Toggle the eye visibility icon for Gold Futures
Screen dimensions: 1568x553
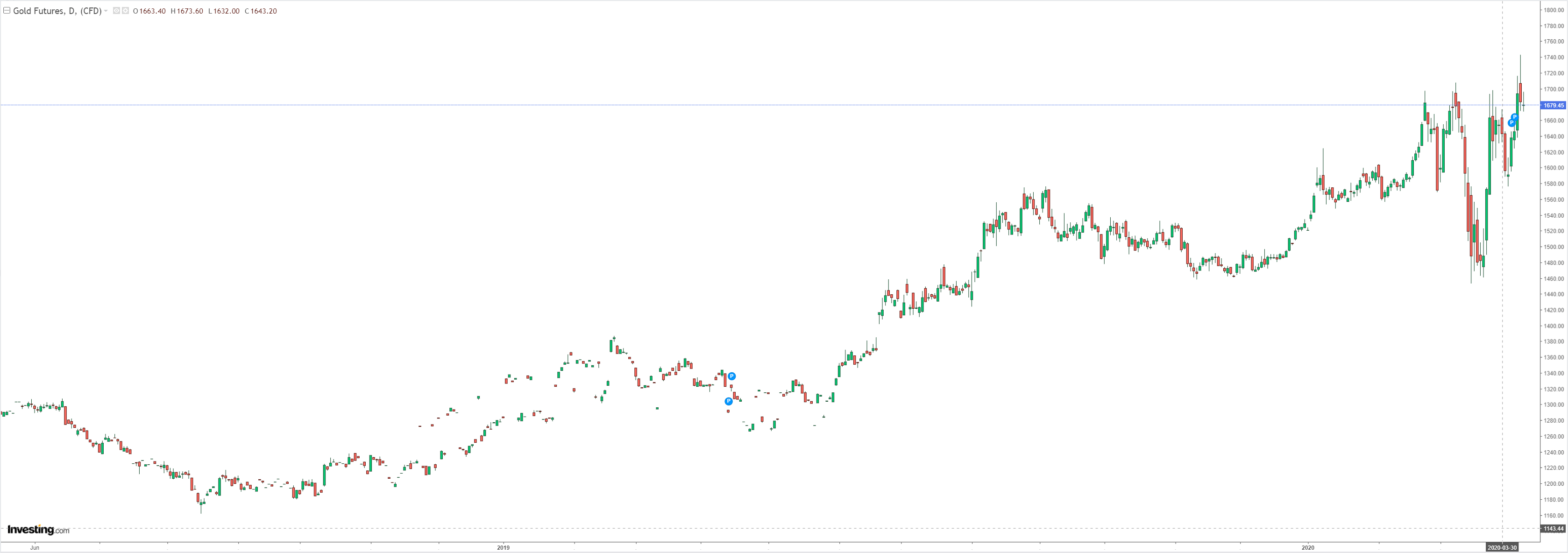pyautogui.click(x=116, y=10)
